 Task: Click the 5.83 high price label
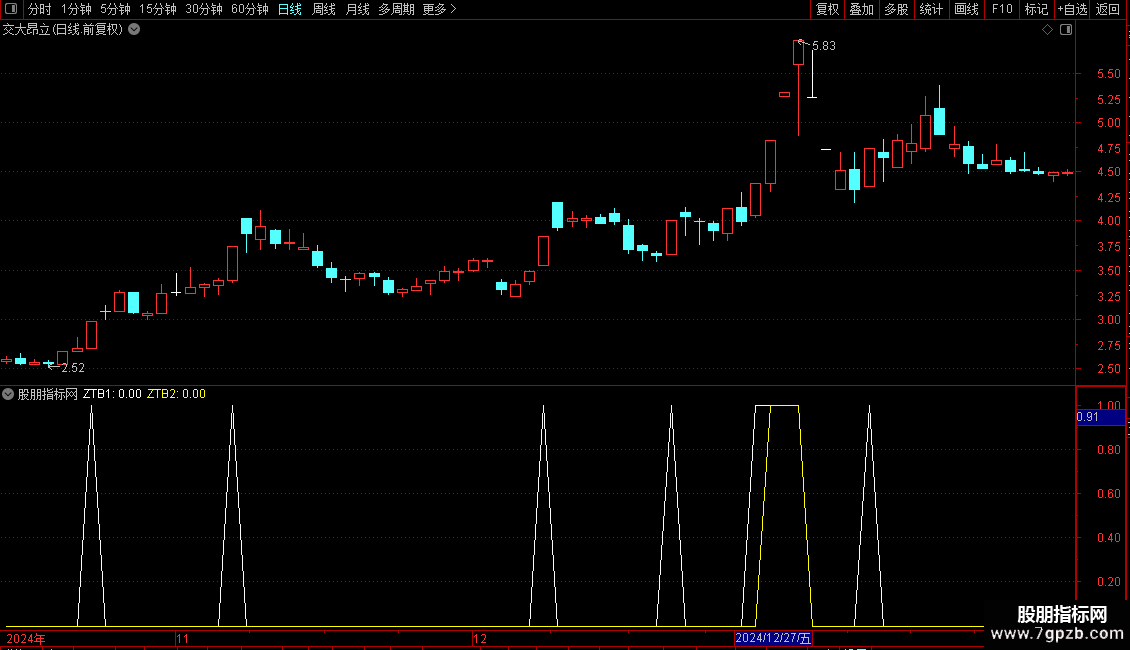point(824,45)
